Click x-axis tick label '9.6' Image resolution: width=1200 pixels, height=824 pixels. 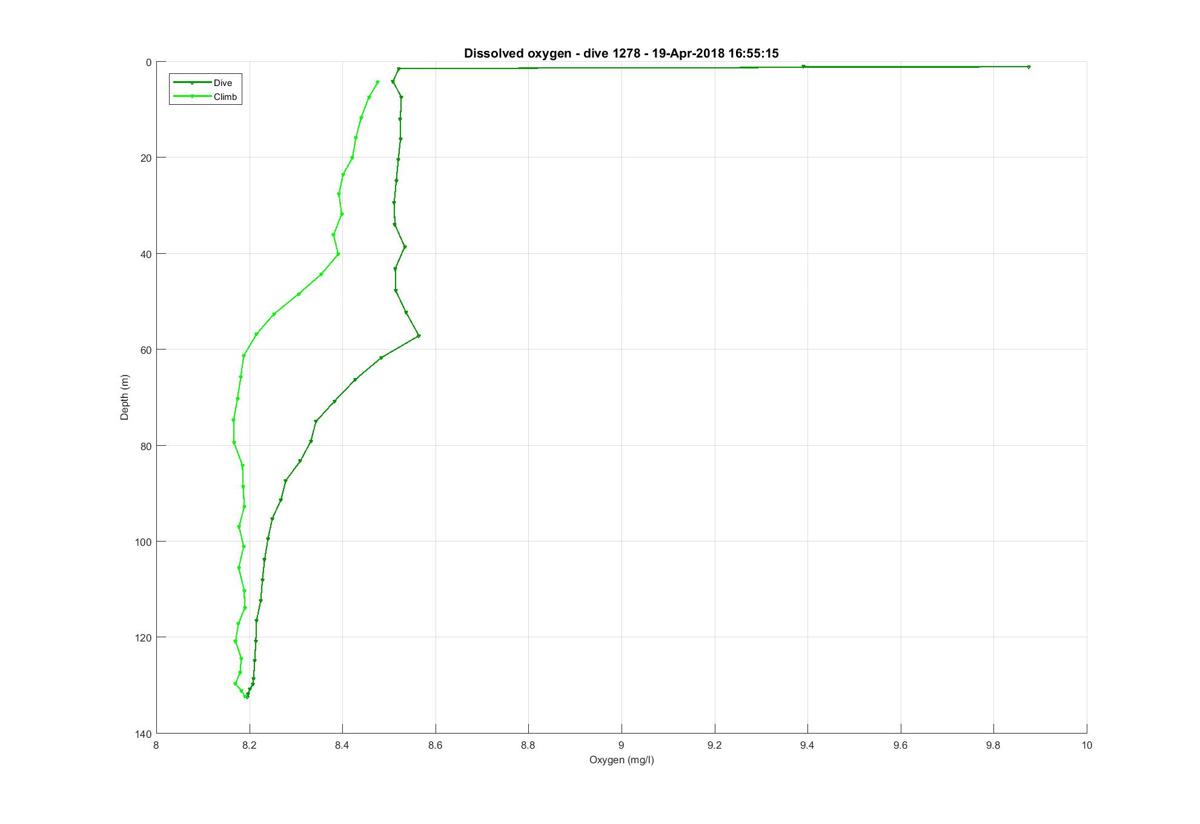point(900,745)
